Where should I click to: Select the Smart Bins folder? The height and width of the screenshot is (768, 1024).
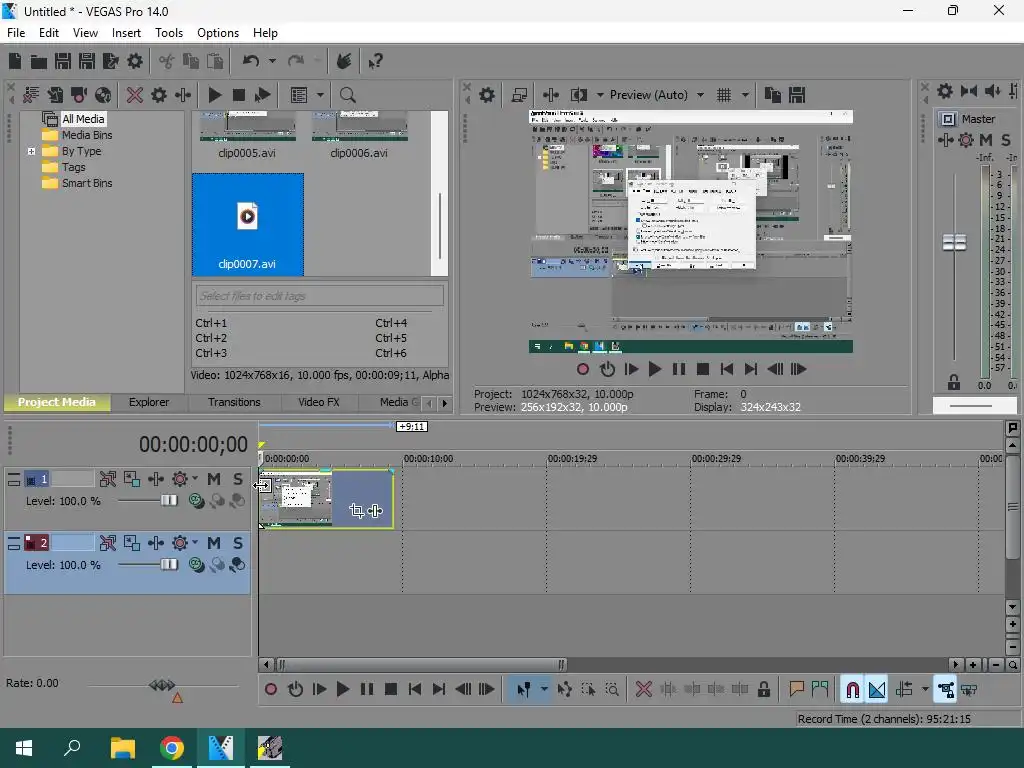[87, 184]
